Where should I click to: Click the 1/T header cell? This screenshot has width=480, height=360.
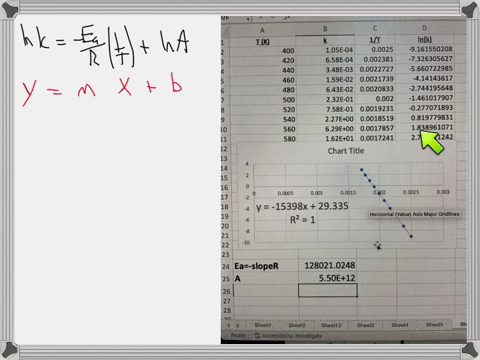[x=375, y=40]
